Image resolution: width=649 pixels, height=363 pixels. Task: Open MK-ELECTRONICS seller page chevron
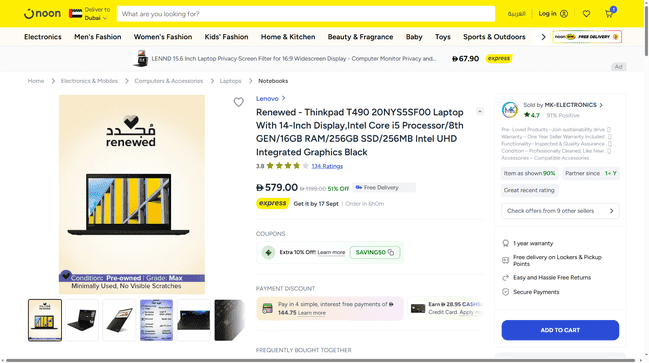(601, 105)
